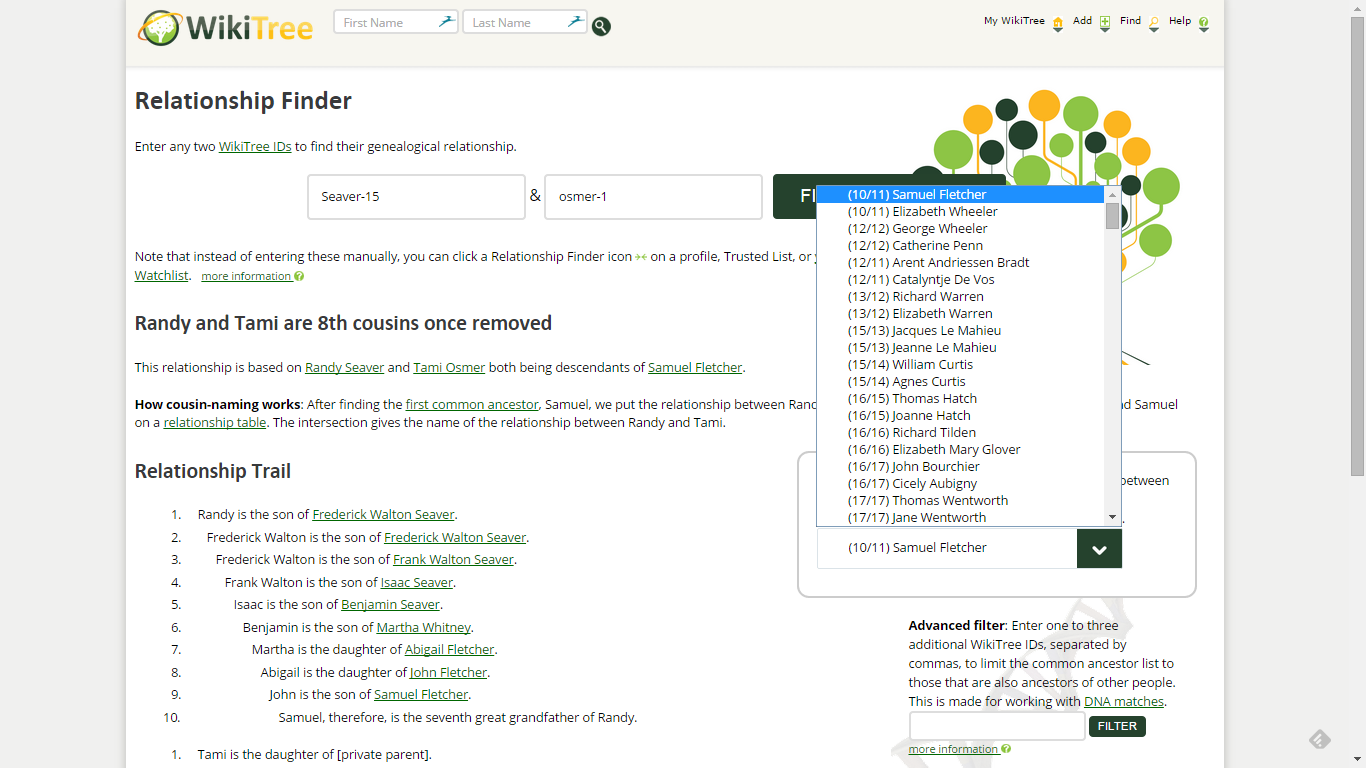The width and height of the screenshot is (1366, 768).
Task: Open the Help menu
Action: pyautogui.click(x=1188, y=22)
